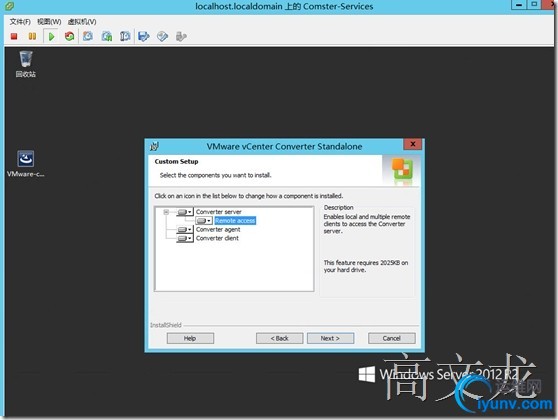Click the vSphere console window corner icon
The width and height of the screenshot is (558, 420).
click(9, 6)
